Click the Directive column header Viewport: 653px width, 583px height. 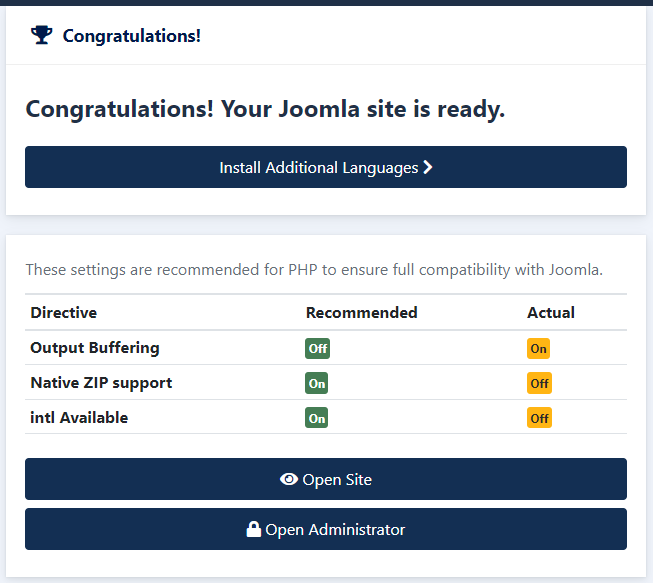click(x=64, y=313)
